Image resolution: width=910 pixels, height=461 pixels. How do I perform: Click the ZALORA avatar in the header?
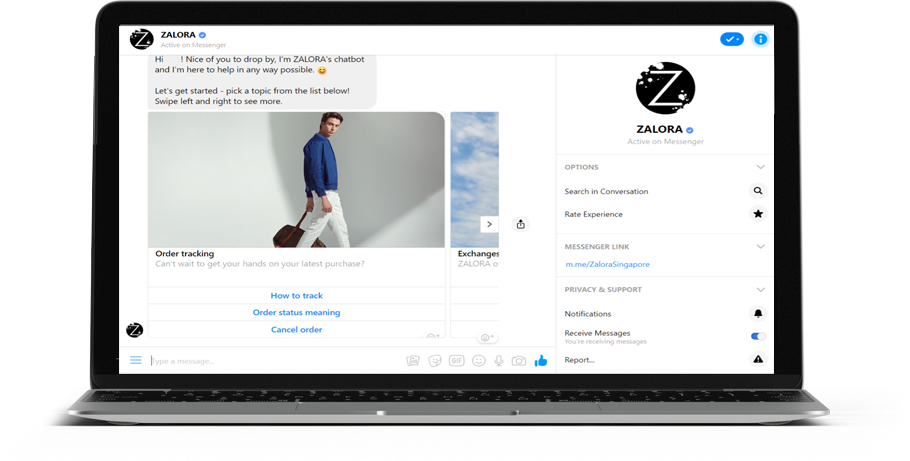(x=142, y=39)
